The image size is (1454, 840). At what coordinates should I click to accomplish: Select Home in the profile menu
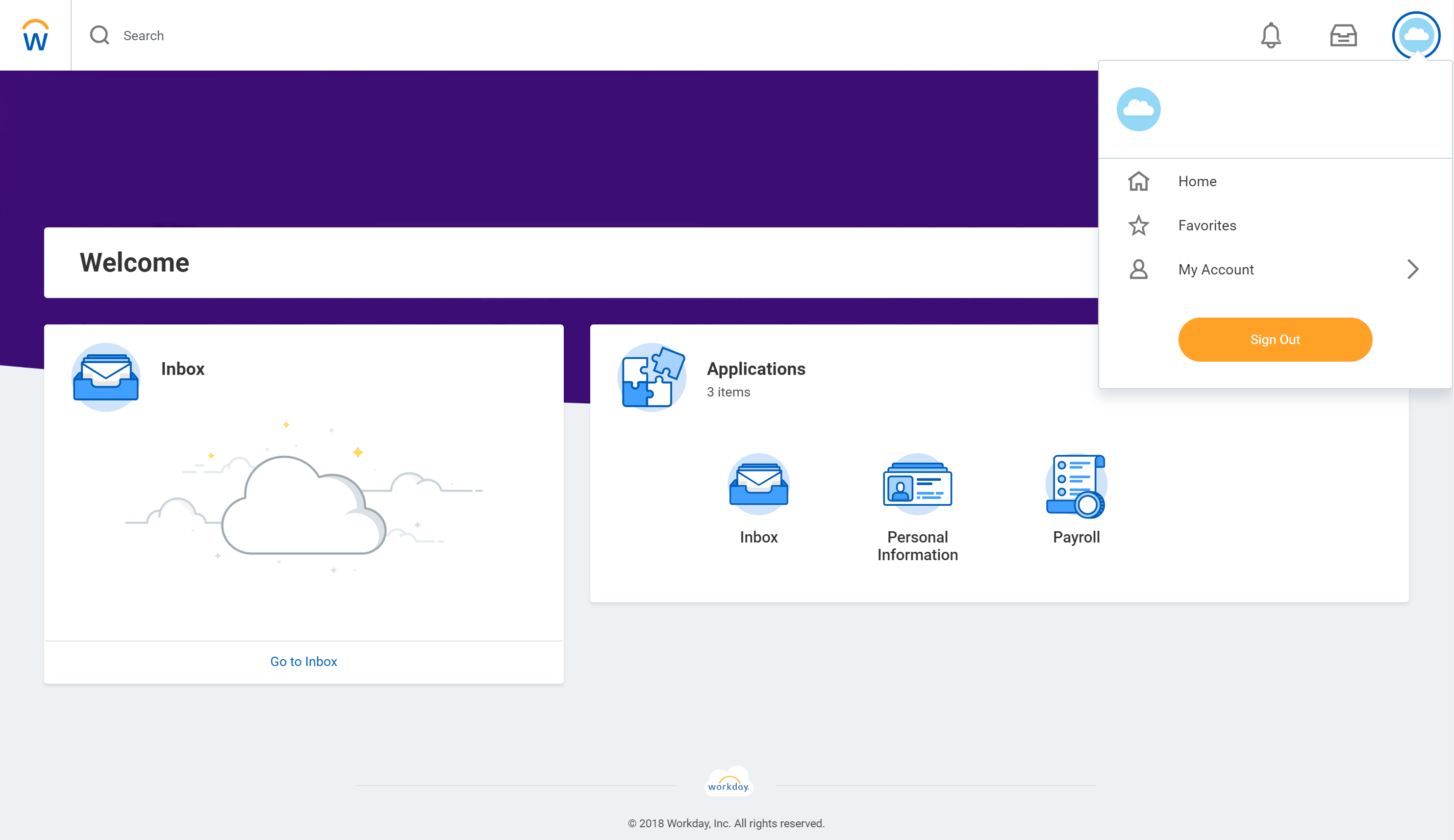coord(1275,181)
